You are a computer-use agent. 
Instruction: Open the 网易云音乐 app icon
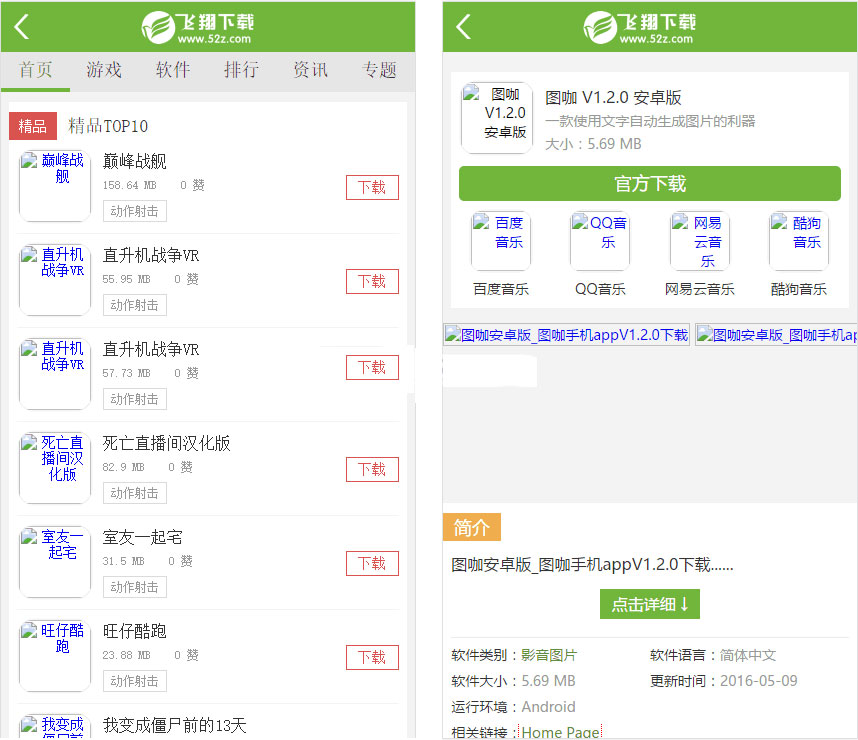point(700,241)
